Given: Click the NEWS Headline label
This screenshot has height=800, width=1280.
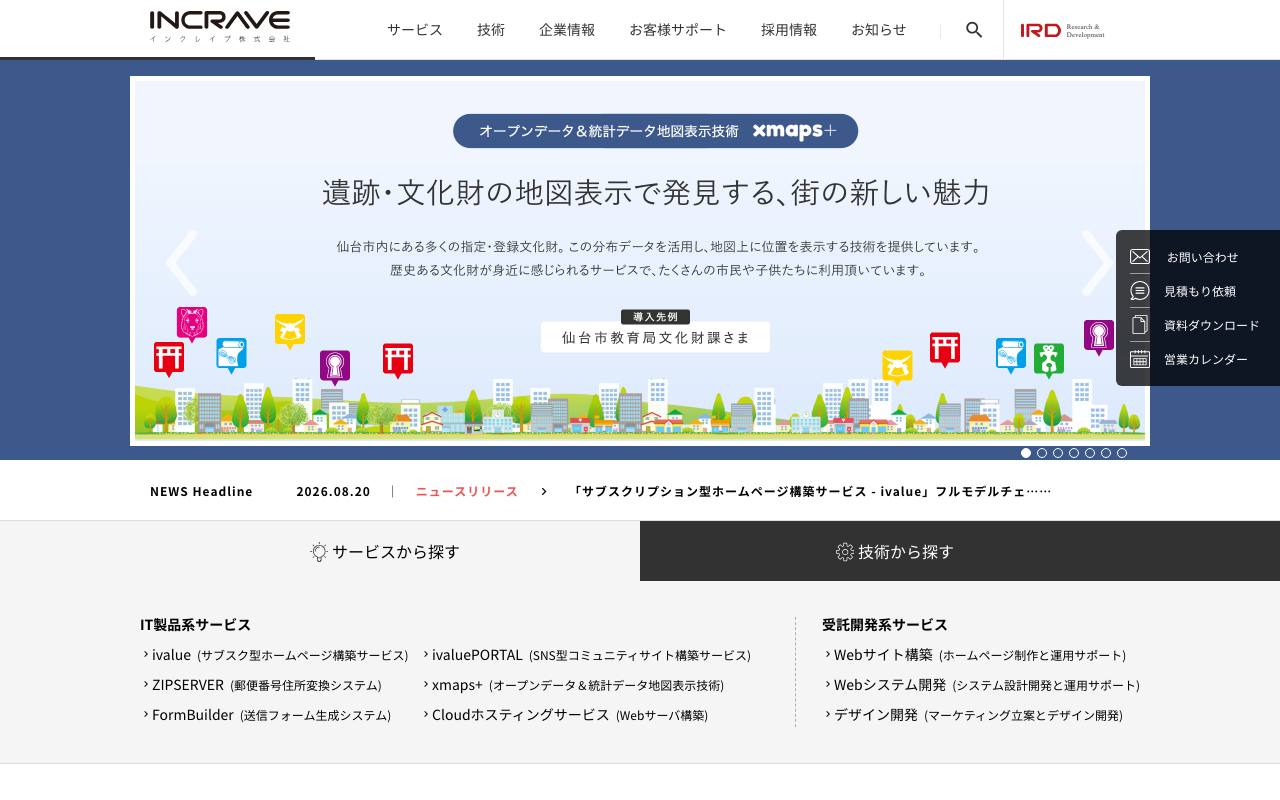Looking at the screenshot, I should pyautogui.click(x=201, y=491).
